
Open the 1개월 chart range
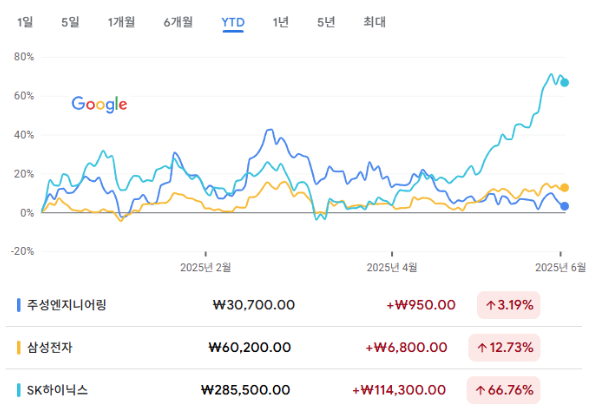point(121,22)
